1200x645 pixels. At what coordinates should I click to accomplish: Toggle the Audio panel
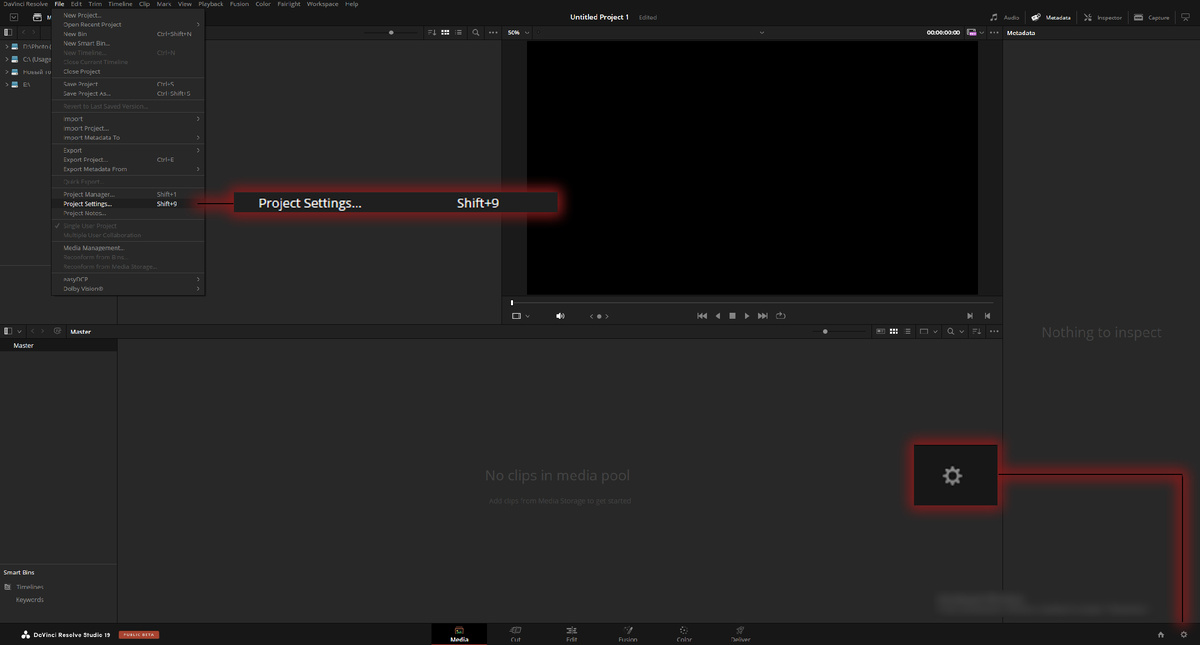1005,17
